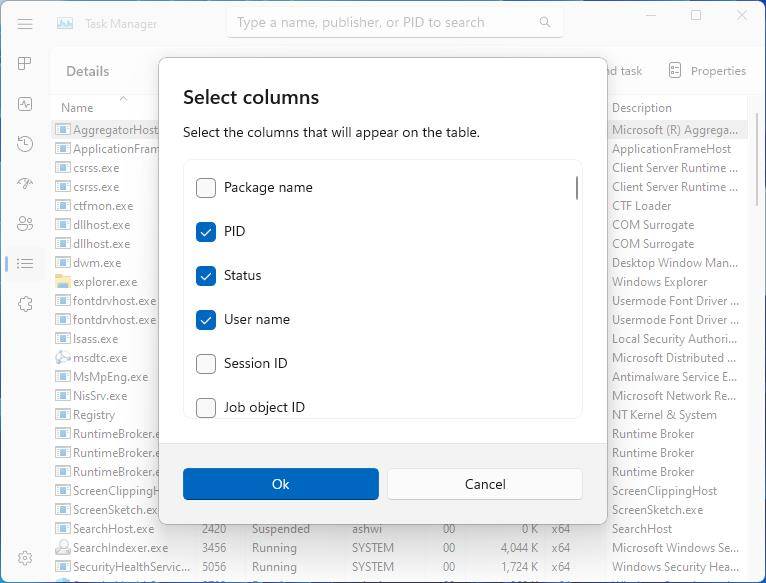Click the Select columns list scrollbar
766x583 pixels.
(x=577, y=188)
